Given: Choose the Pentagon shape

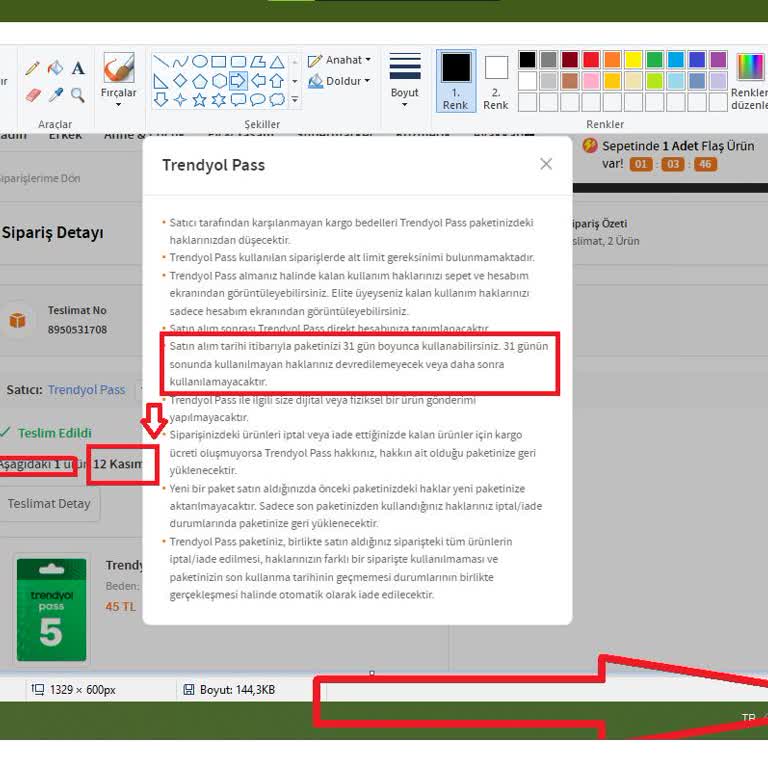Looking at the screenshot, I should click(199, 81).
